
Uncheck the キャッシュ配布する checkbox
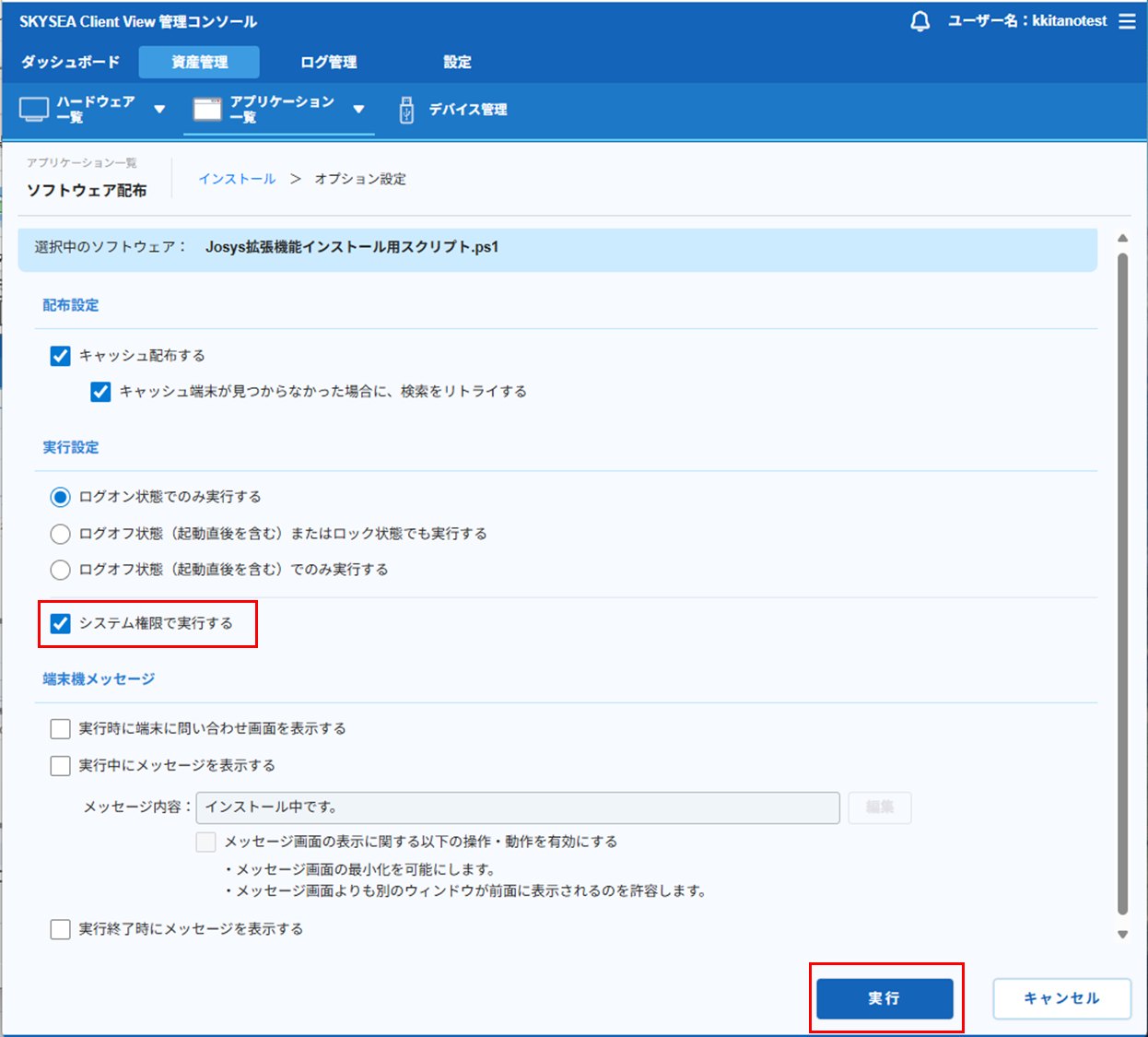click(x=61, y=356)
